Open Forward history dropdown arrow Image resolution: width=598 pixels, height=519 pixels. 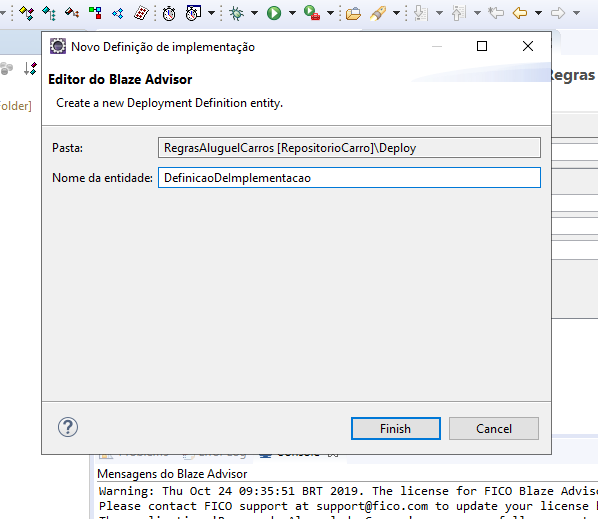pos(577,13)
